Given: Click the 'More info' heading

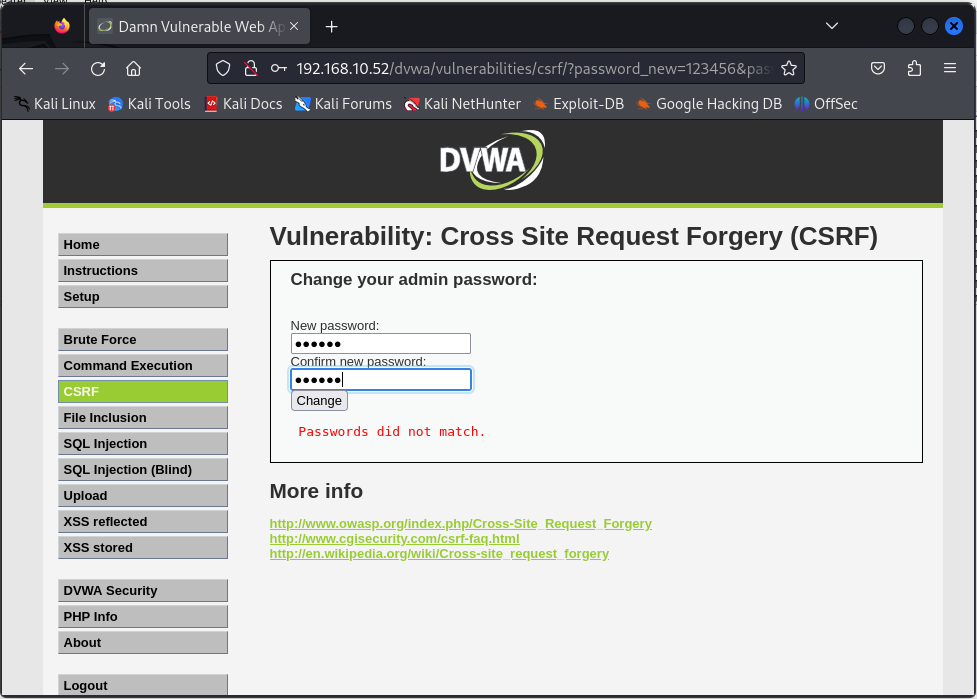Looking at the screenshot, I should coord(316,491).
